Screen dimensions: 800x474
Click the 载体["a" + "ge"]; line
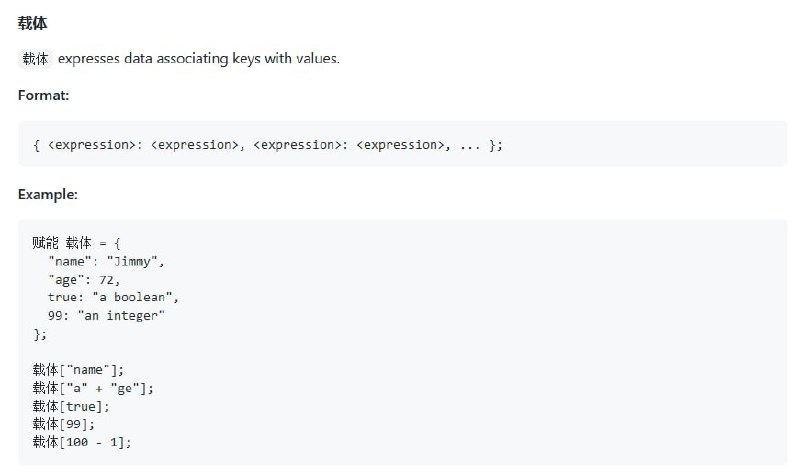(93, 388)
